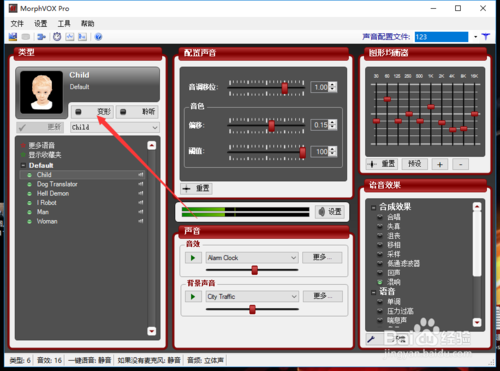Enable the 失真 distortion effect
The width and height of the screenshot is (500, 371).
(380, 226)
